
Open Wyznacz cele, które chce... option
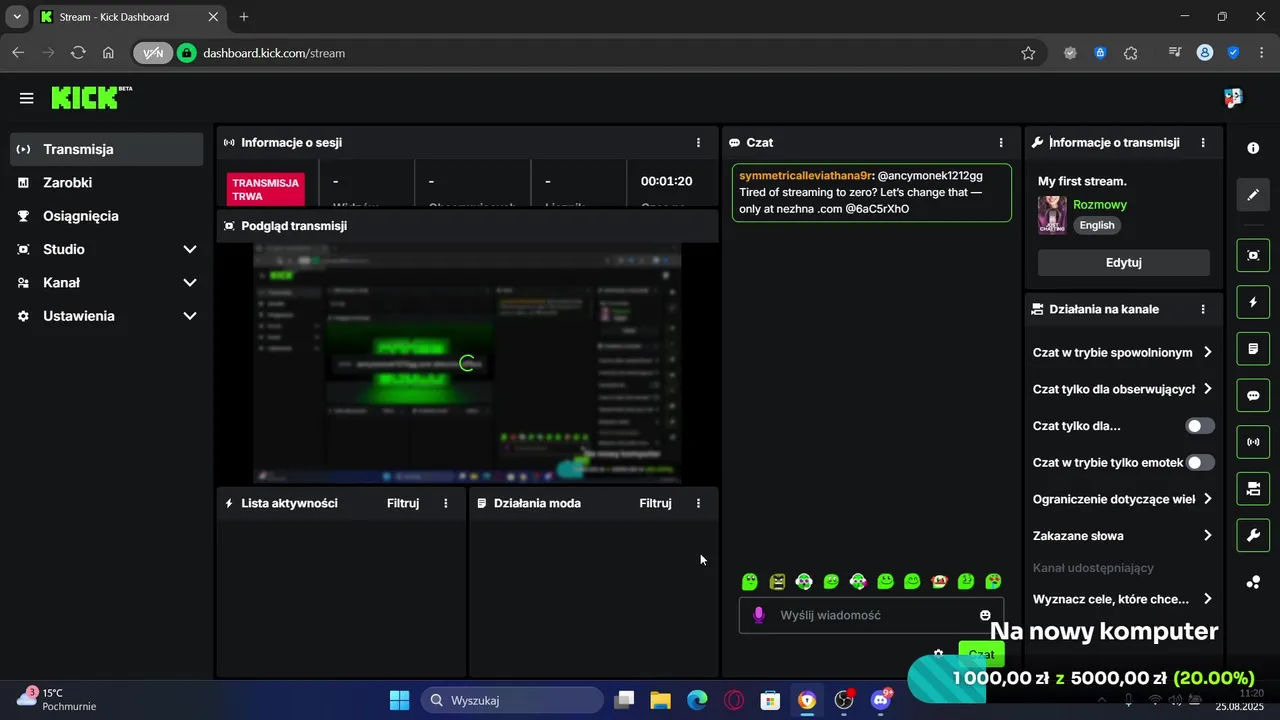point(1122,599)
